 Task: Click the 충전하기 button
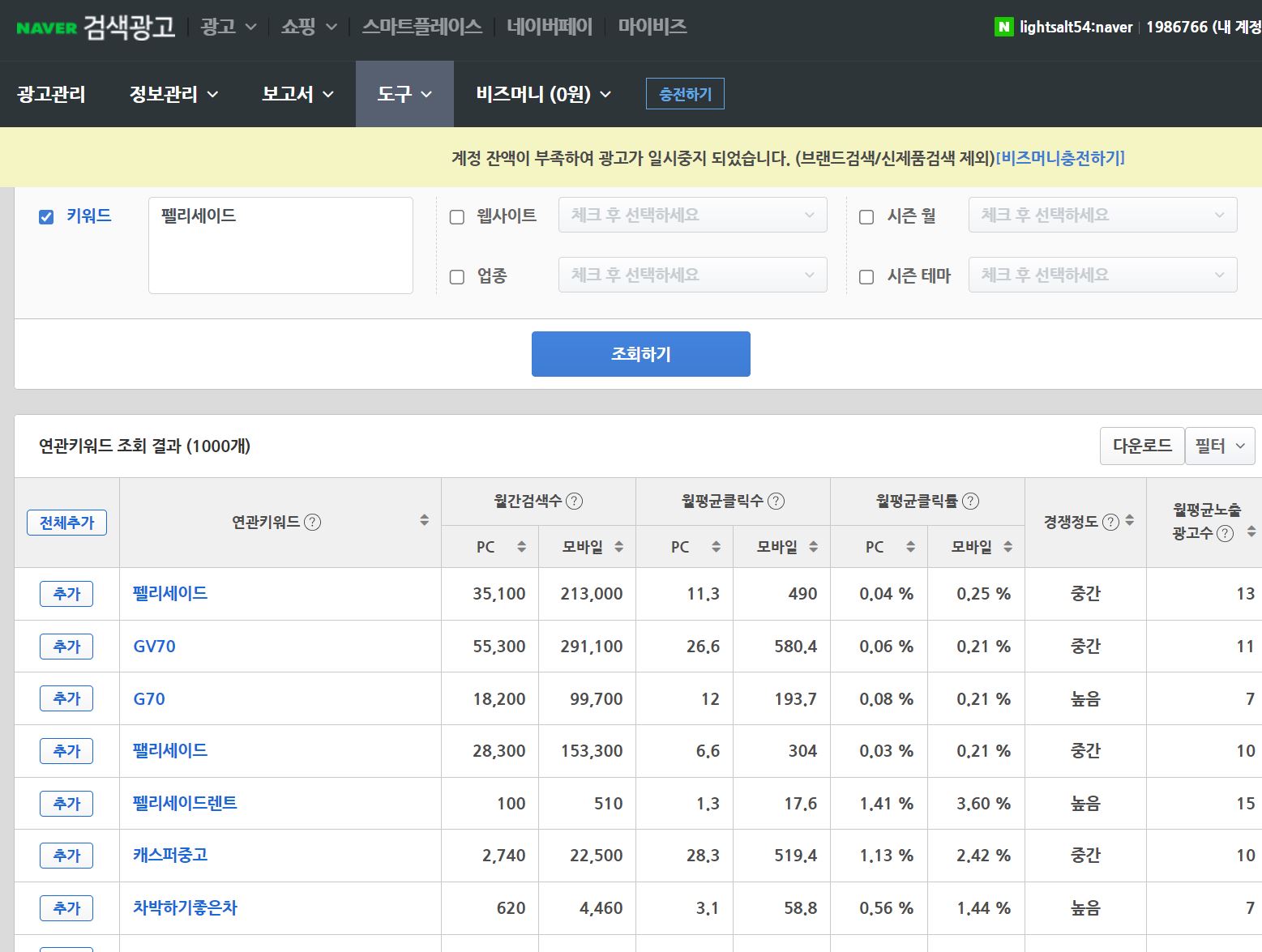pos(685,94)
